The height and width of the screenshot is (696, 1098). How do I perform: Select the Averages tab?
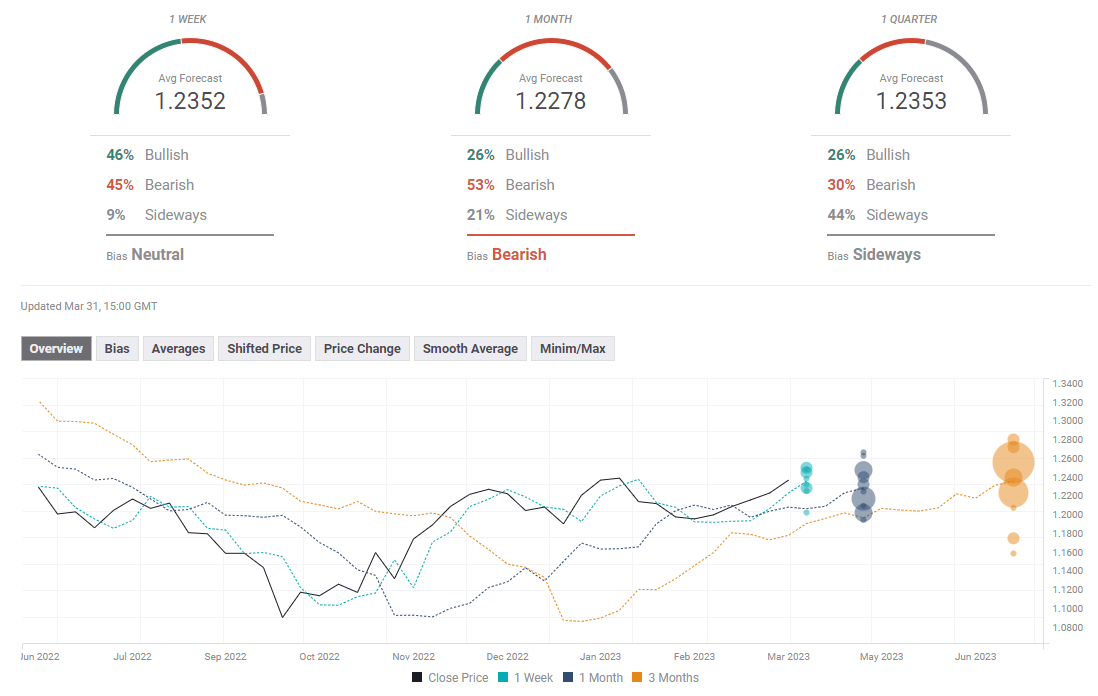[178, 348]
